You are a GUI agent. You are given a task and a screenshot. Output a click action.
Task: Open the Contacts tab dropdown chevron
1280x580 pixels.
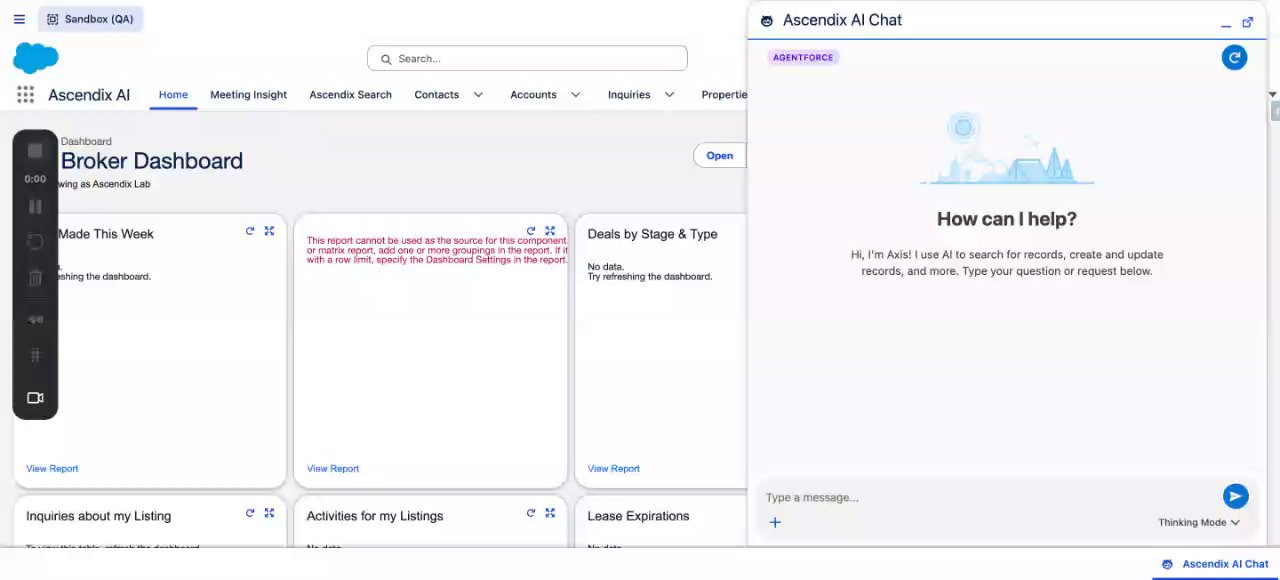coord(478,95)
